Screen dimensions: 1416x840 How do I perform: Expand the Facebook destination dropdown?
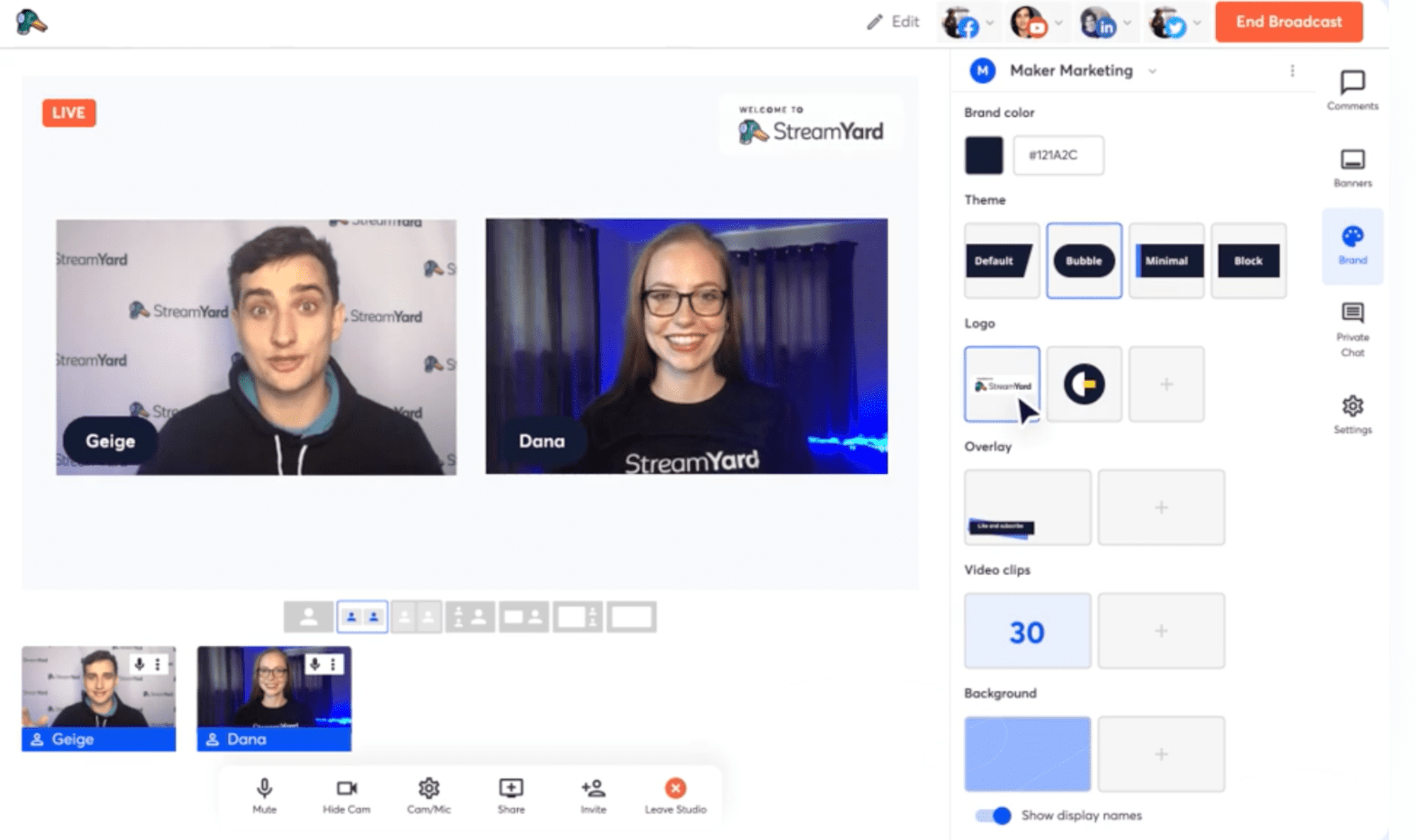[990, 23]
